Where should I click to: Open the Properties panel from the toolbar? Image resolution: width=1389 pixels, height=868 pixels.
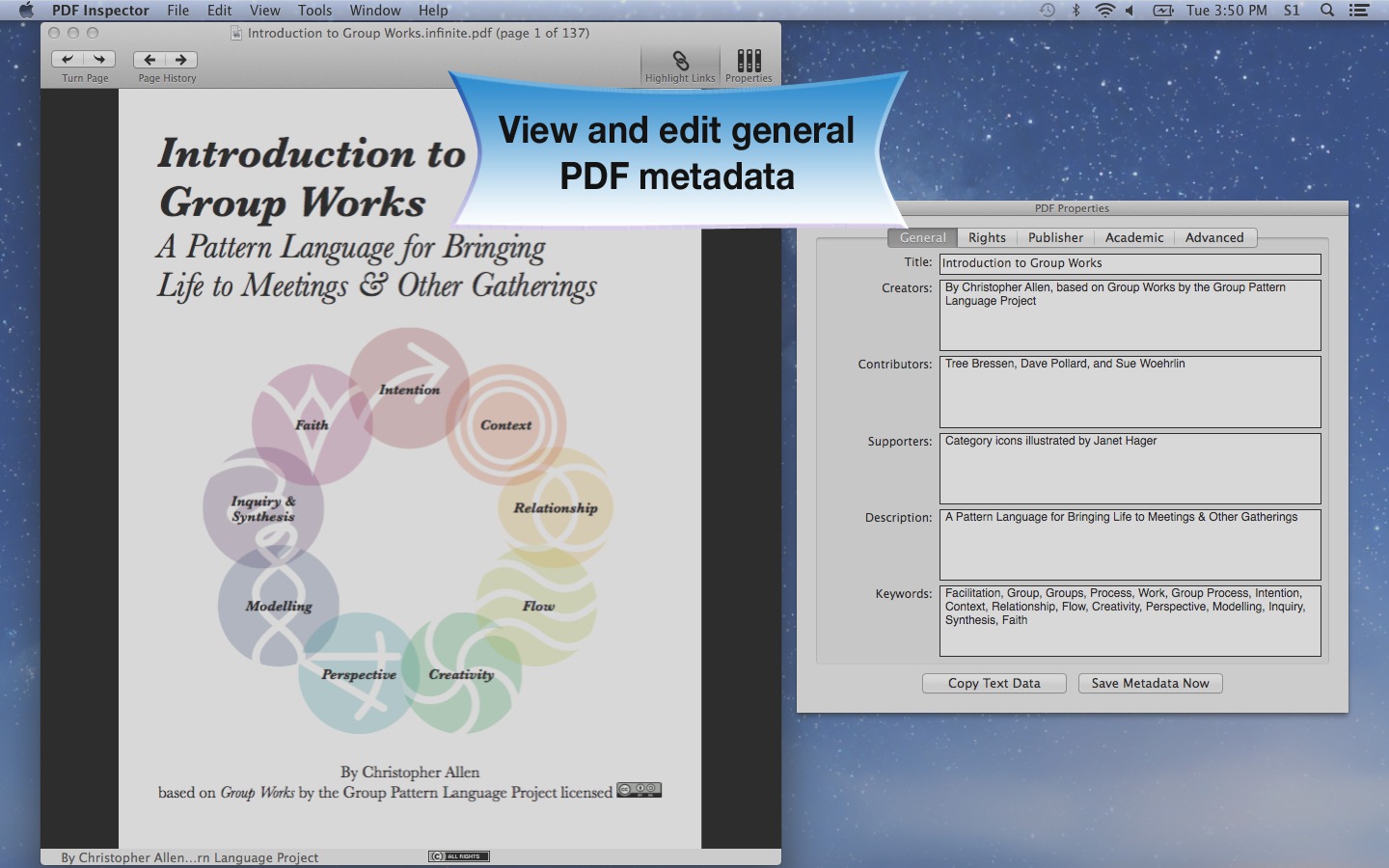click(x=748, y=61)
